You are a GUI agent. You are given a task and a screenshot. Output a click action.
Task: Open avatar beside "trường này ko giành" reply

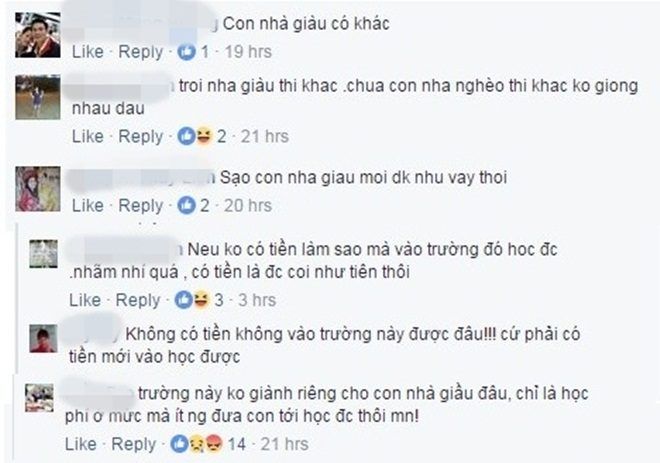point(40,397)
